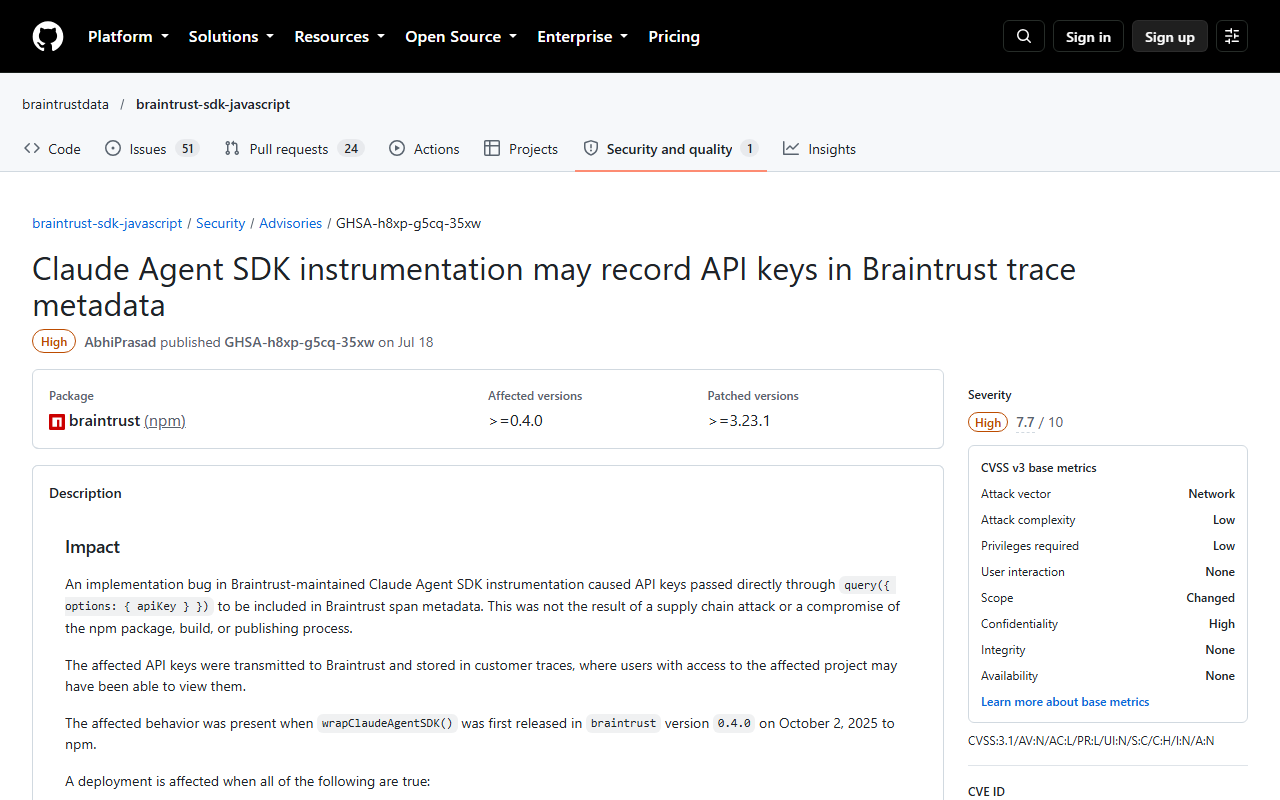Click the Insights graph icon
This screenshot has width=1280, height=800.
pos(791,148)
